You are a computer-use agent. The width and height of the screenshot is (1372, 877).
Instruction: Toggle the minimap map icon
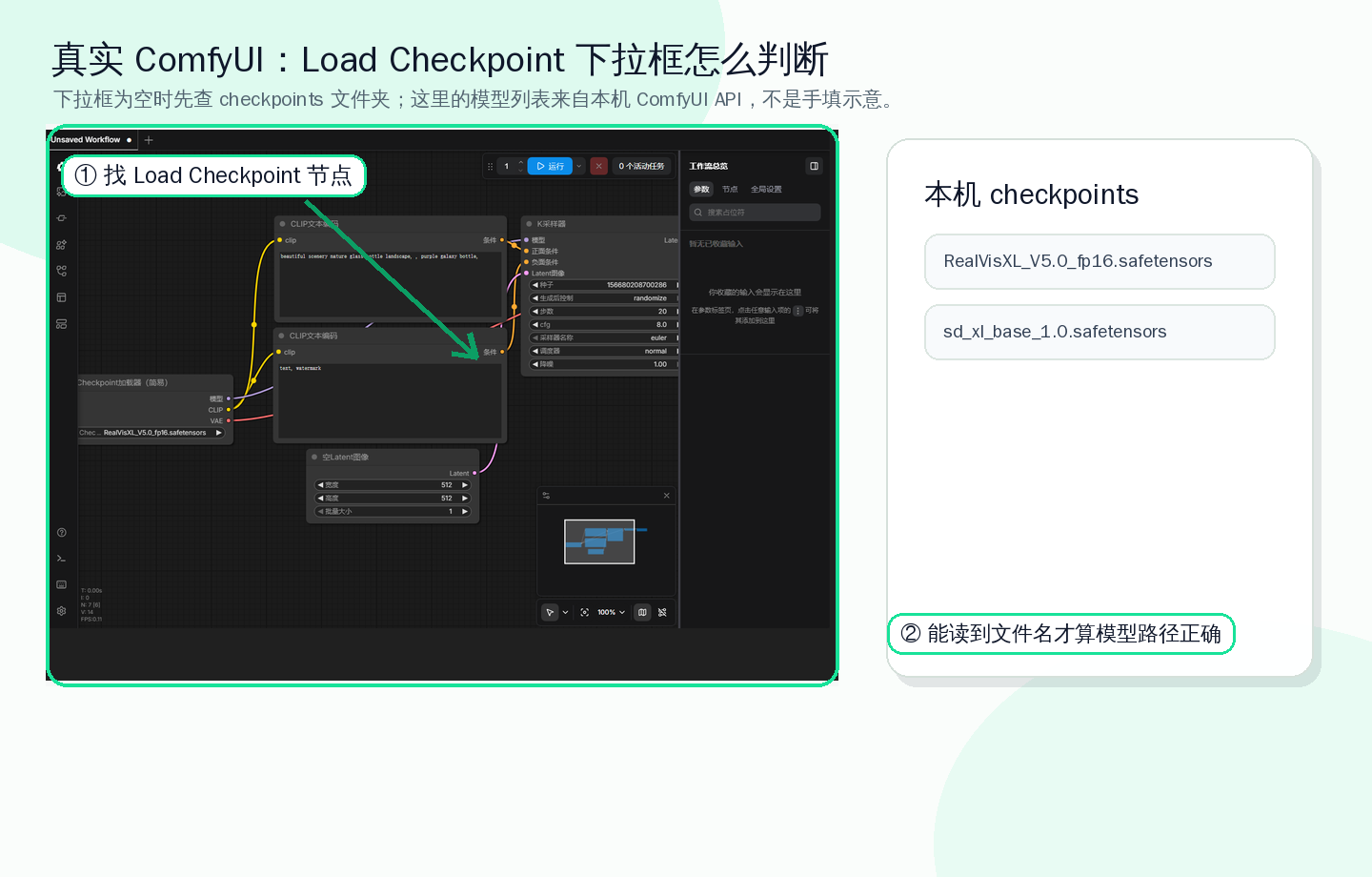tap(642, 612)
